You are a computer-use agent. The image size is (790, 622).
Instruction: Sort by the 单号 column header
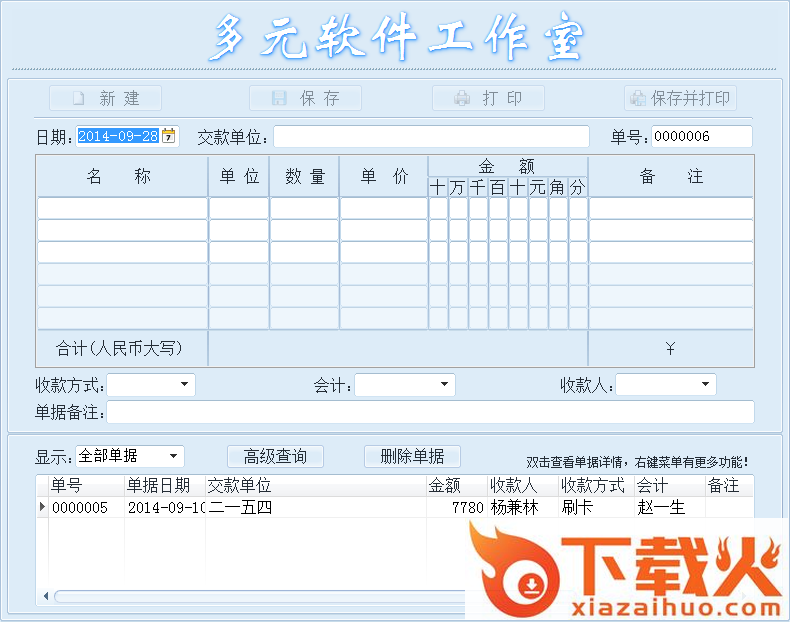pos(86,485)
